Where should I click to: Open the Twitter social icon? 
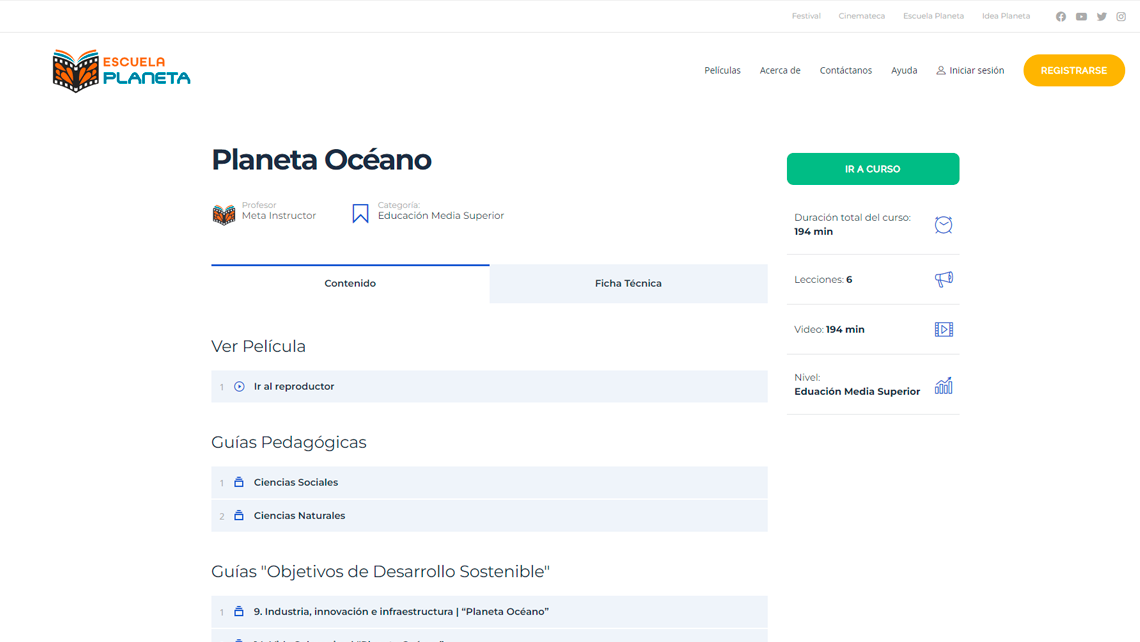(x=1101, y=17)
